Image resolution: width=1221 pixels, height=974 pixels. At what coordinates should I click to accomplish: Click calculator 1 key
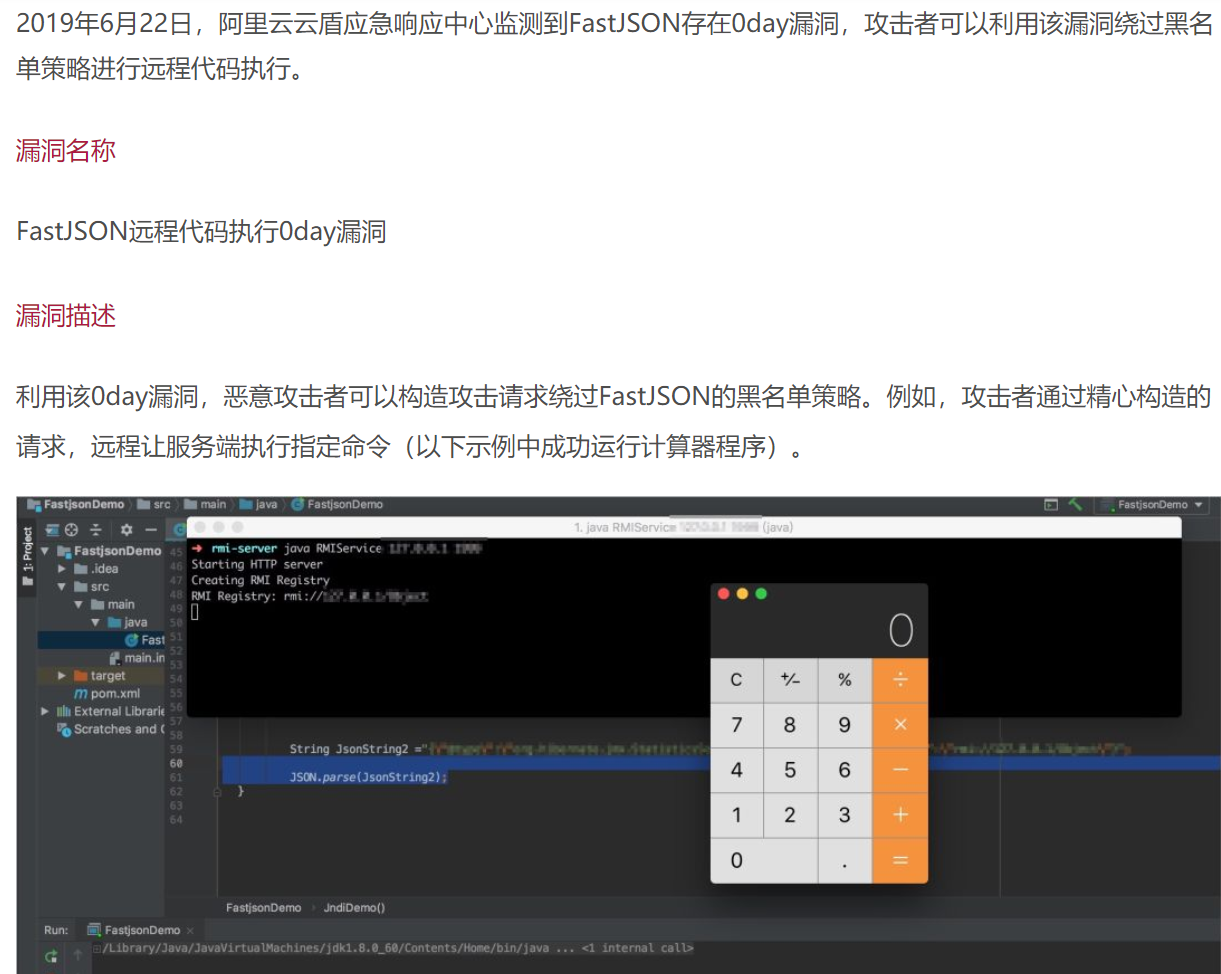[736, 815]
